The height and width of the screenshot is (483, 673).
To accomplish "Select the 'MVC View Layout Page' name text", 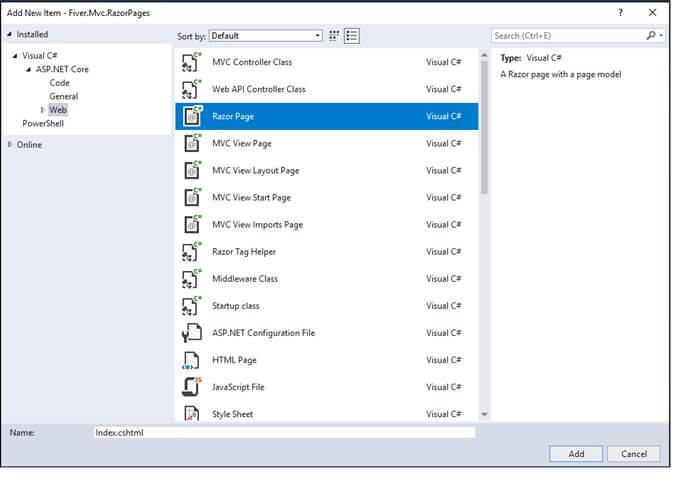I will [255, 170].
